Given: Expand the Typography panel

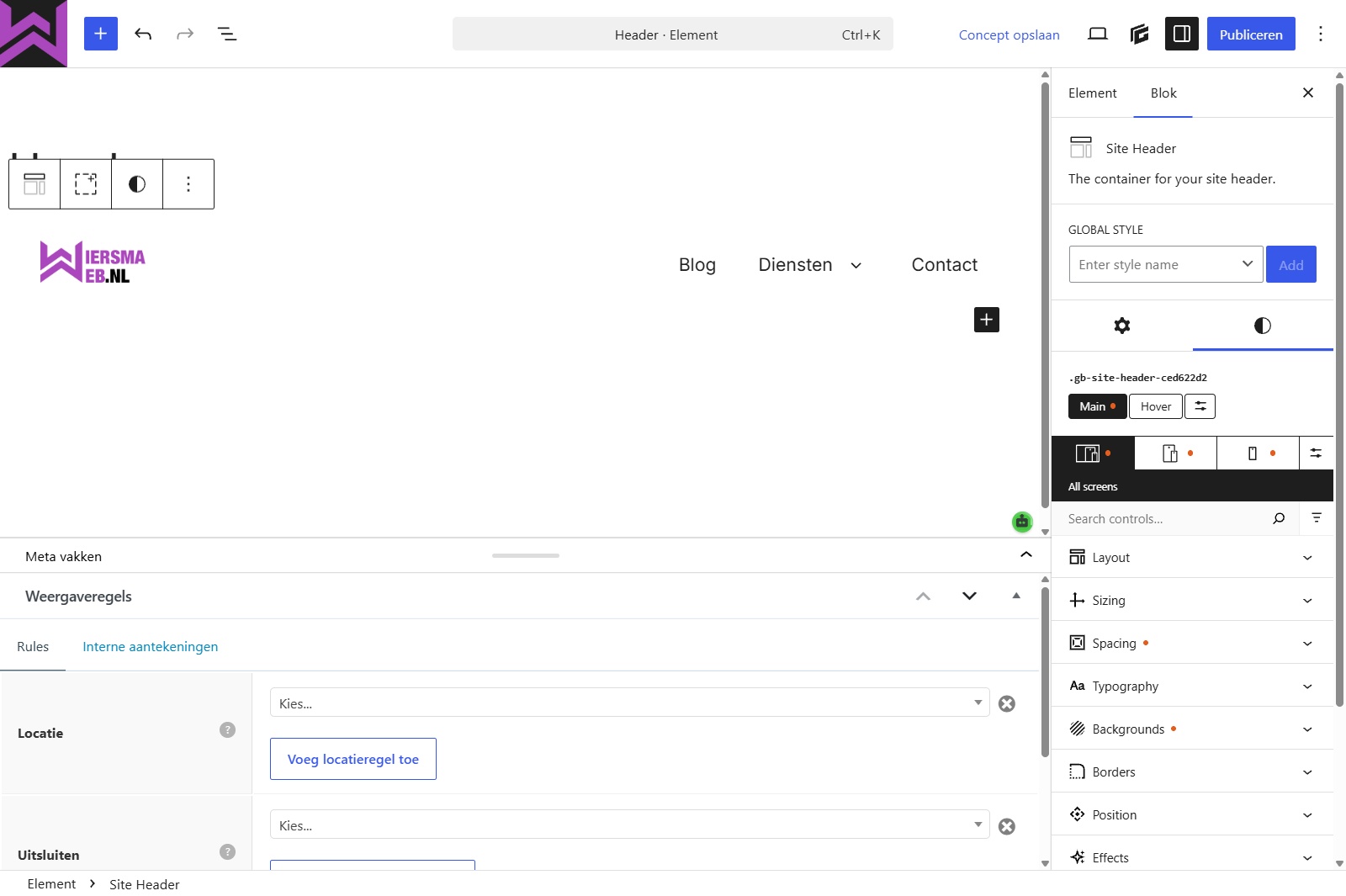Looking at the screenshot, I should pyautogui.click(x=1192, y=686).
